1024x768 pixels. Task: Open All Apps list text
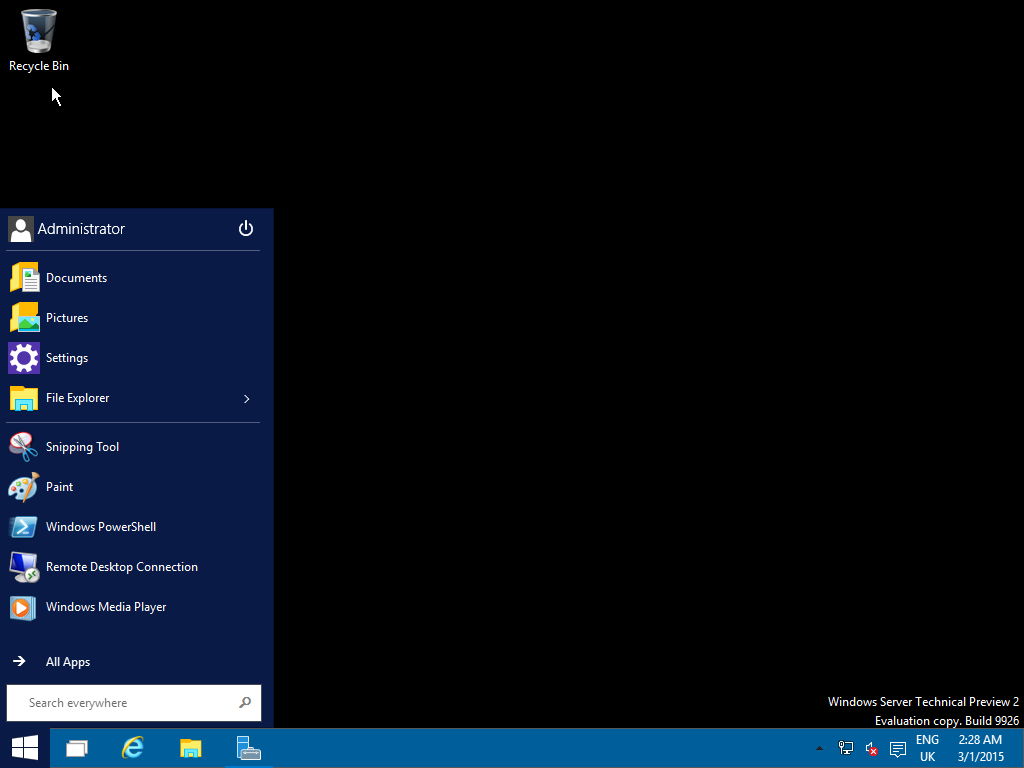coord(68,662)
